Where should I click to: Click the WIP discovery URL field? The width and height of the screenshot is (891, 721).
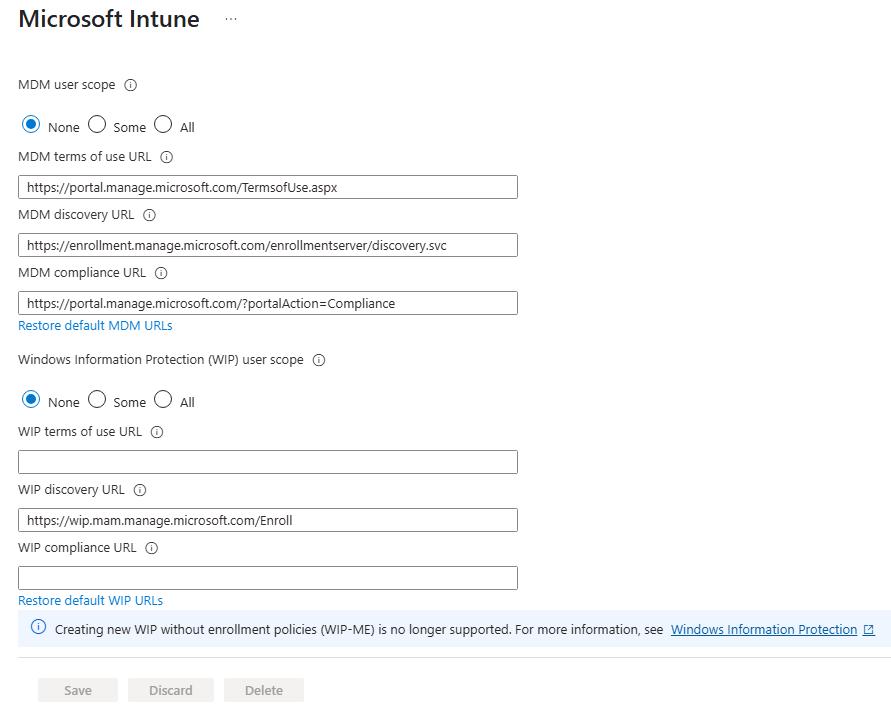(268, 520)
